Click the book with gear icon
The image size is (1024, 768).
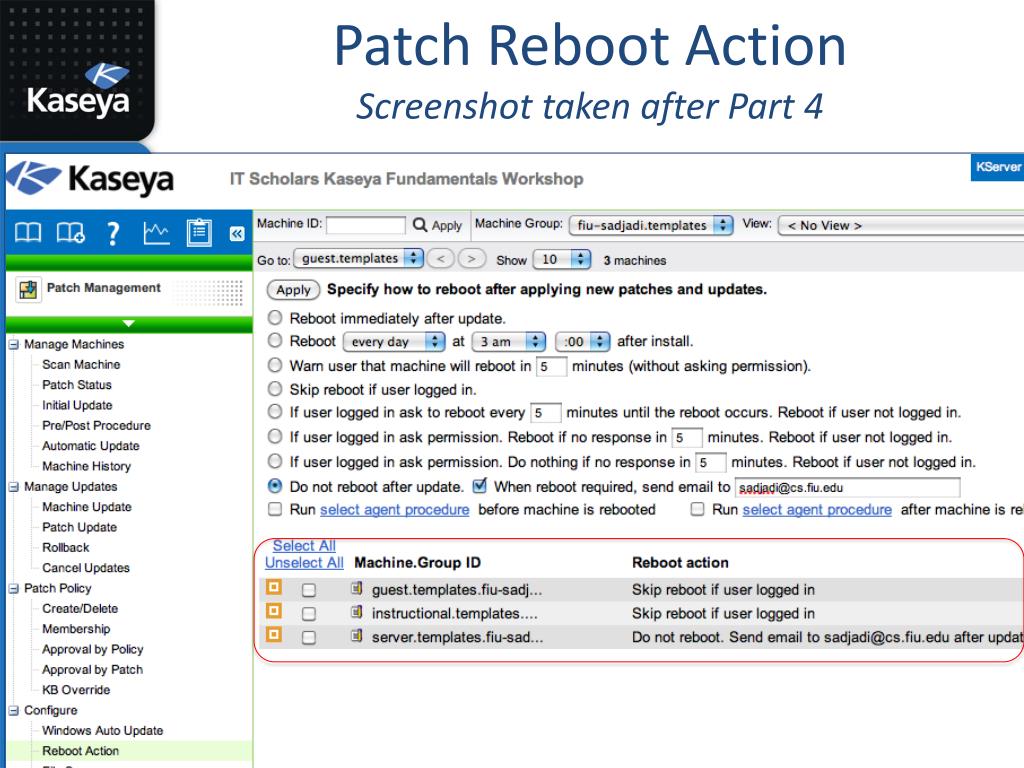[x=71, y=232]
